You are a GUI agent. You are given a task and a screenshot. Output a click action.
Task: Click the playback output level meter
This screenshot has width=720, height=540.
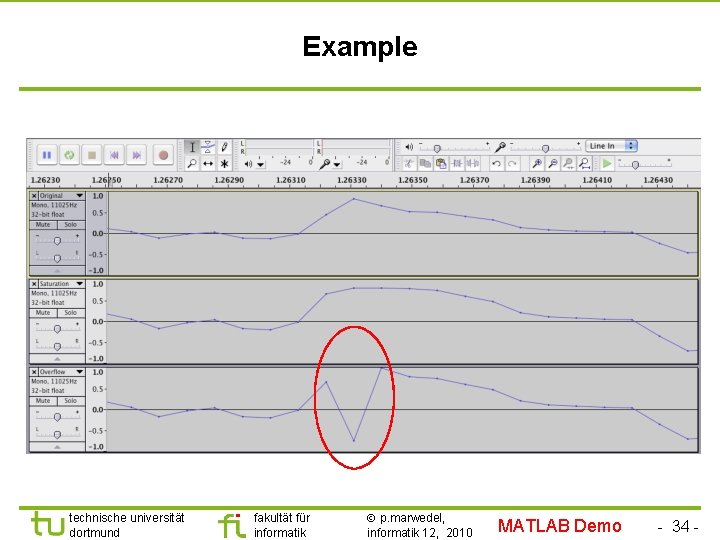[x=278, y=147]
